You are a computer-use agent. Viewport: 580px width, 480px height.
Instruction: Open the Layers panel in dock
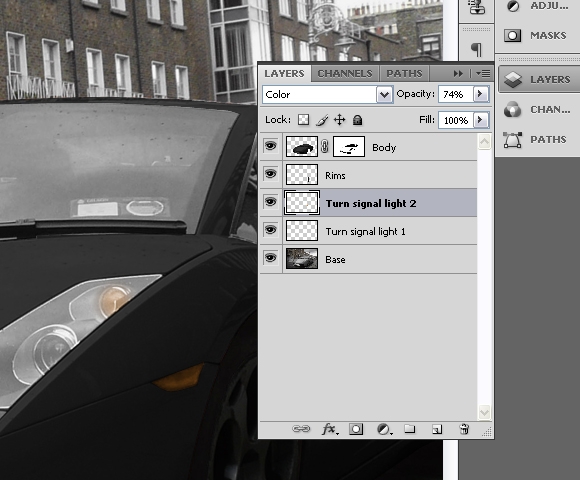(x=539, y=79)
